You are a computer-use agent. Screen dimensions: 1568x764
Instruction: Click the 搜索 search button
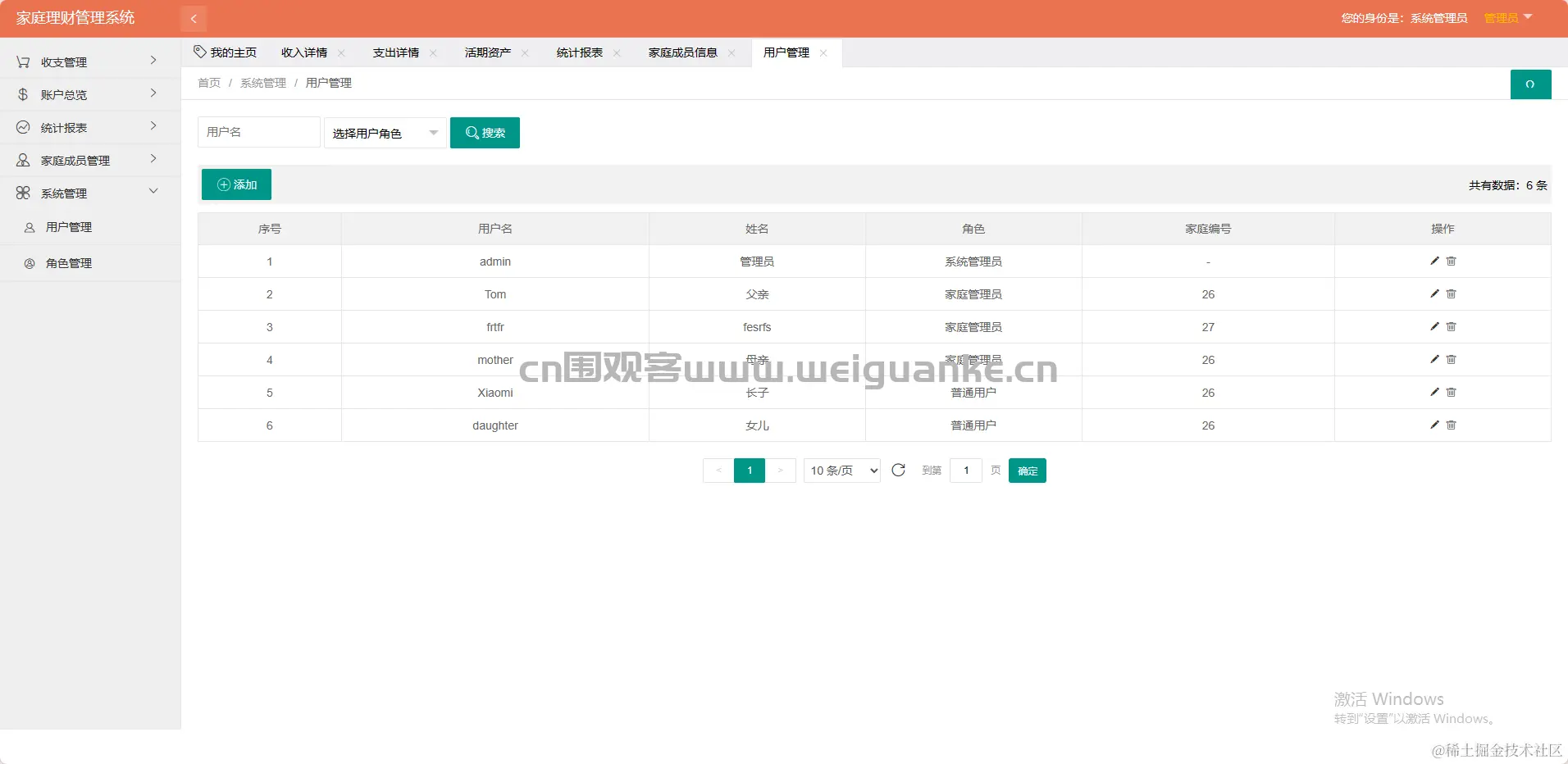(x=485, y=133)
